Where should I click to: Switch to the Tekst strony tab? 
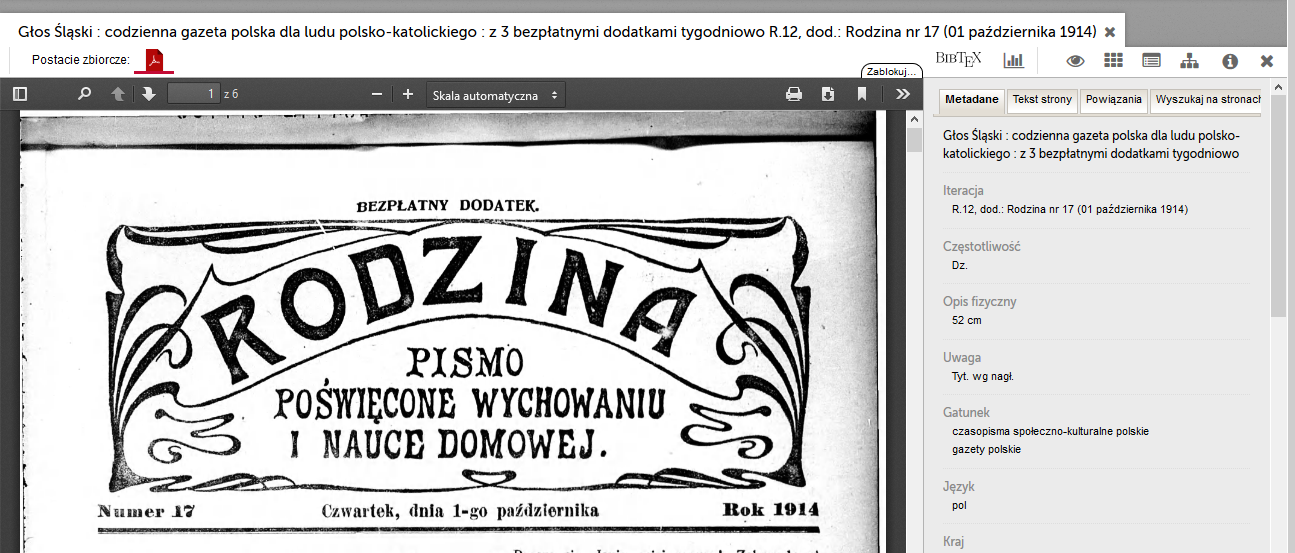pyautogui.click(x=1042, y=100)
